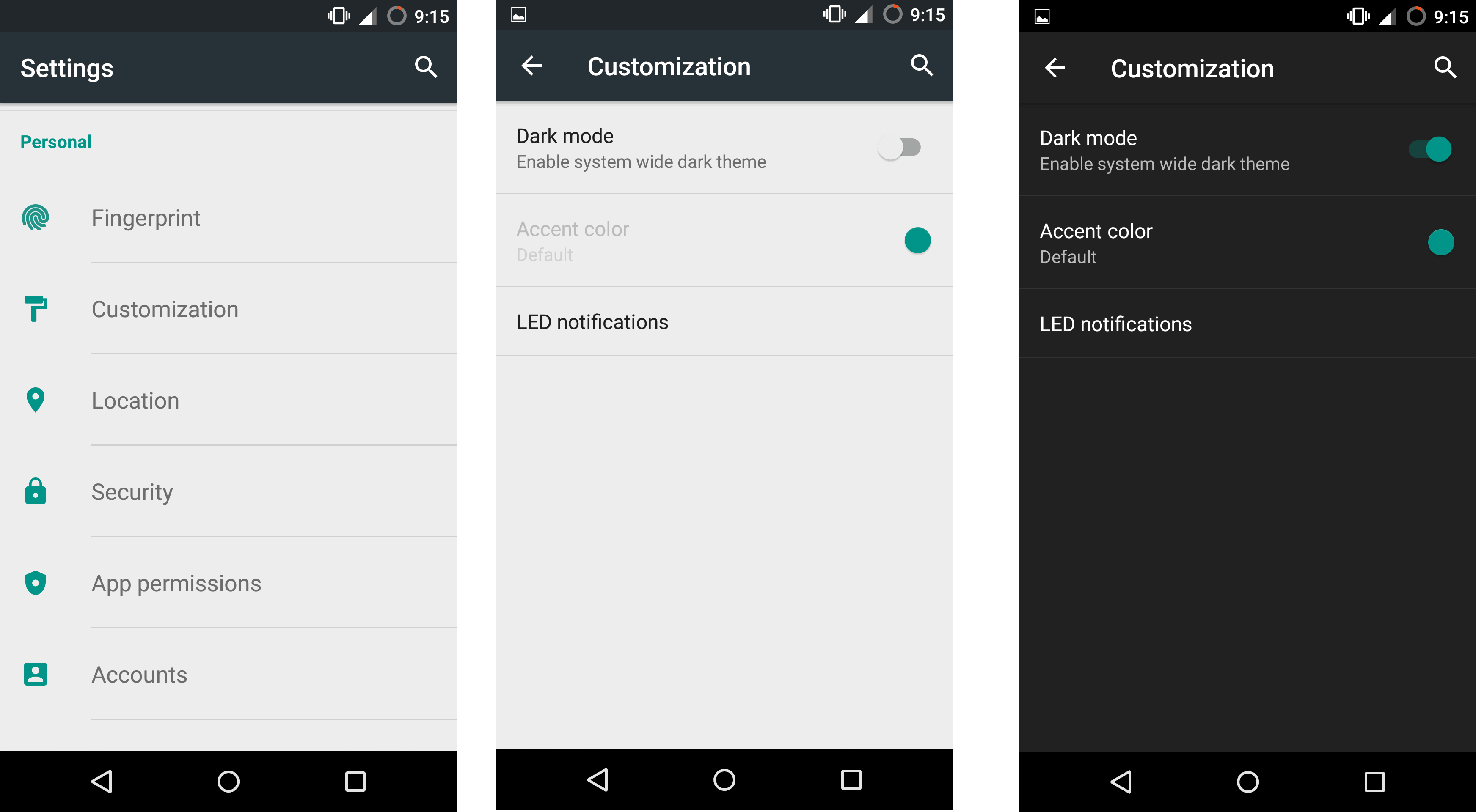Click the search icon in Customization
The width and height of the screenshot is (1476, 812).
tap(921, 67)
